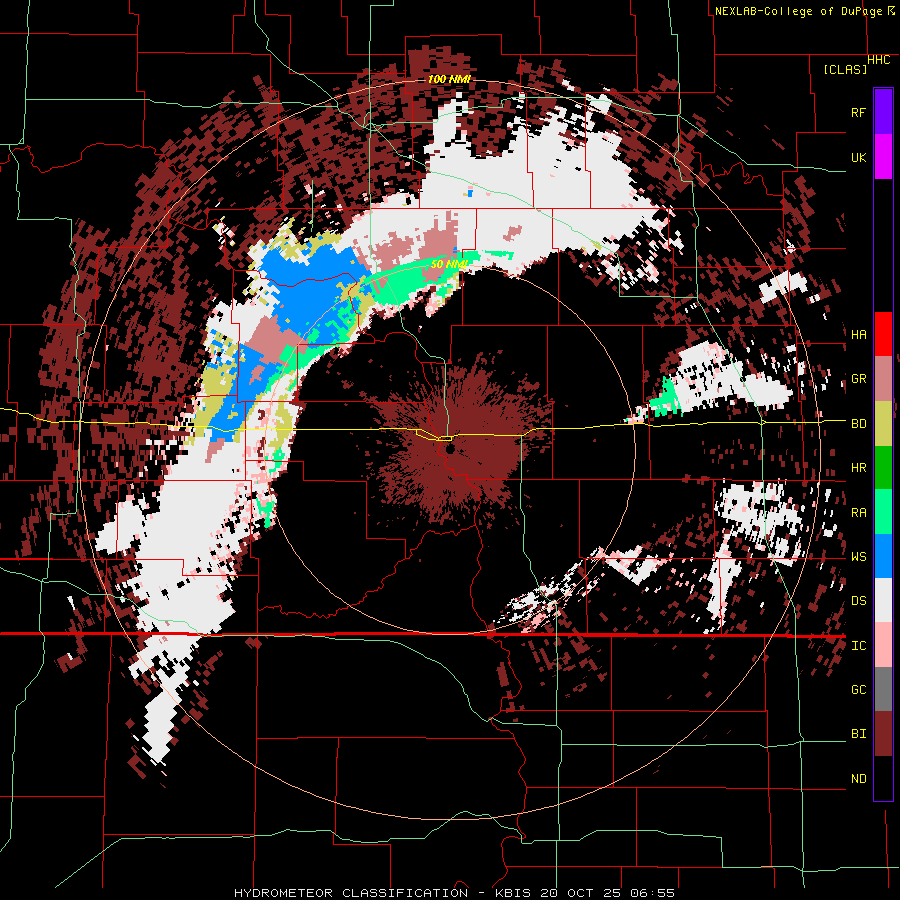Viewport: 900px width, 900px height.
Task: Click the HA red legend swatch
Action: pos(883,334)
